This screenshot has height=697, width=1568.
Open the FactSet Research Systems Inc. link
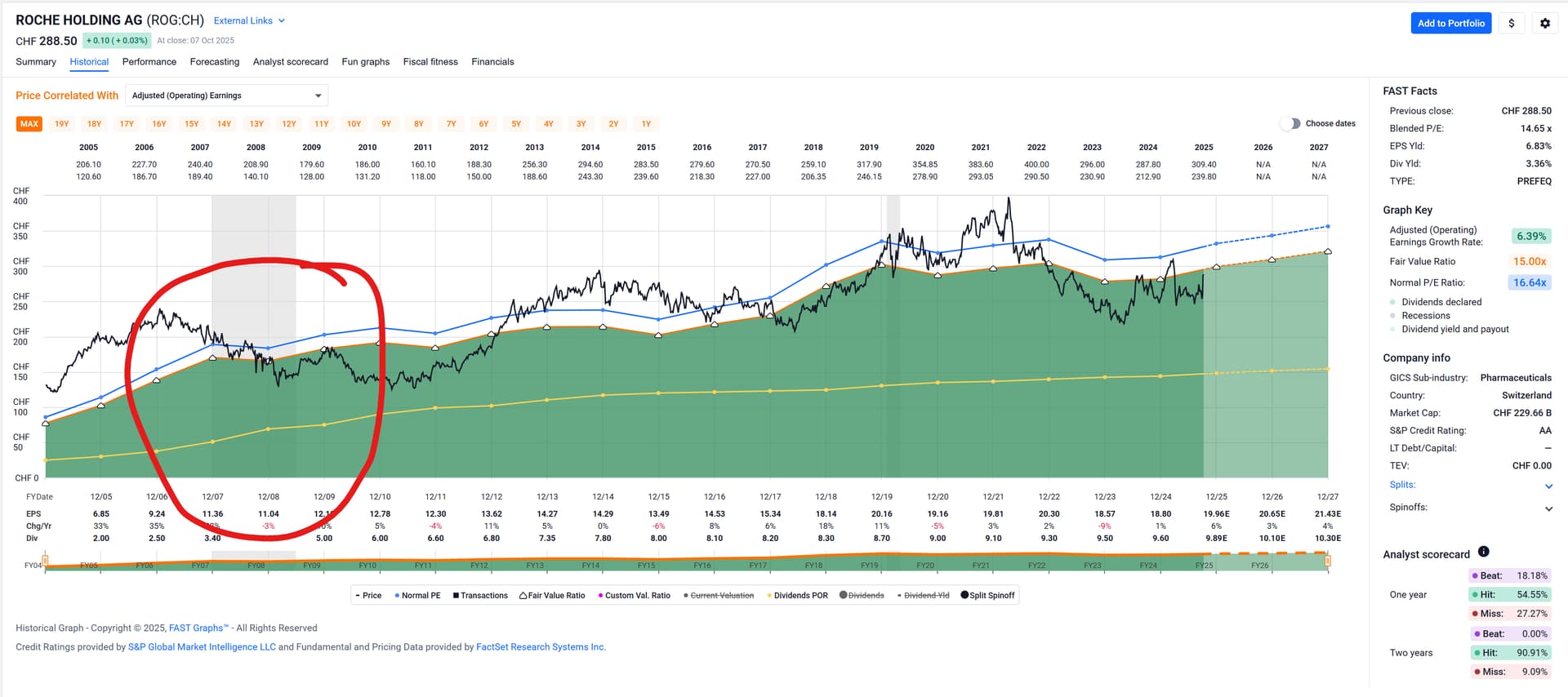pos(541,647)
